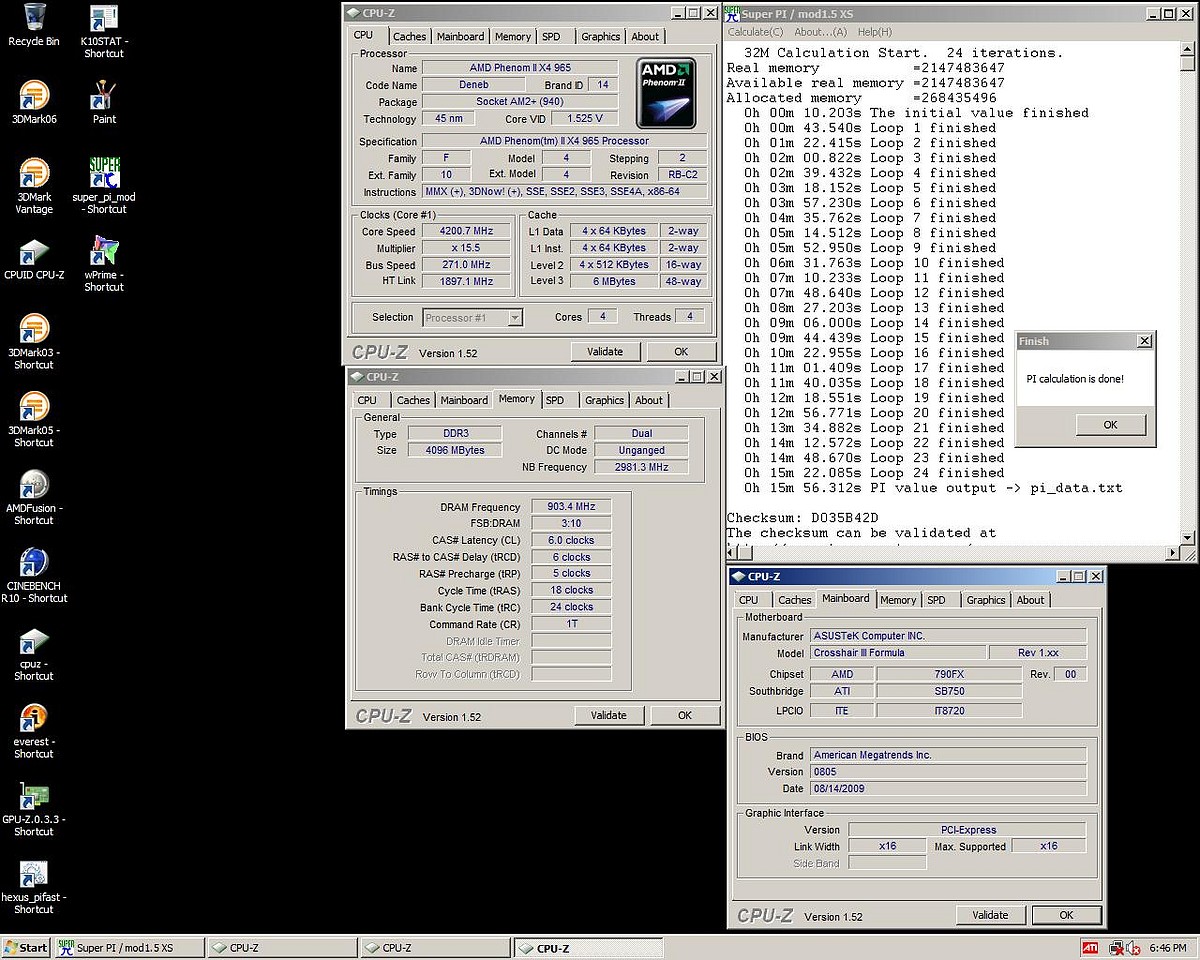Click Validate in CPU tab window
The width and height of the screenshot is (1200, 960).
tap(605, 352)
